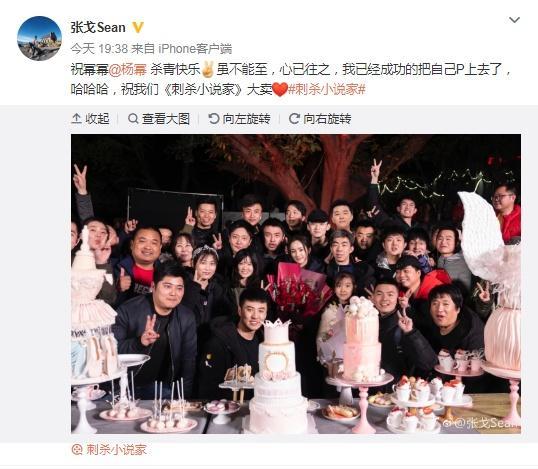Click the rotate-right arrow icon
Screen dimensions: 538x469
294,119
